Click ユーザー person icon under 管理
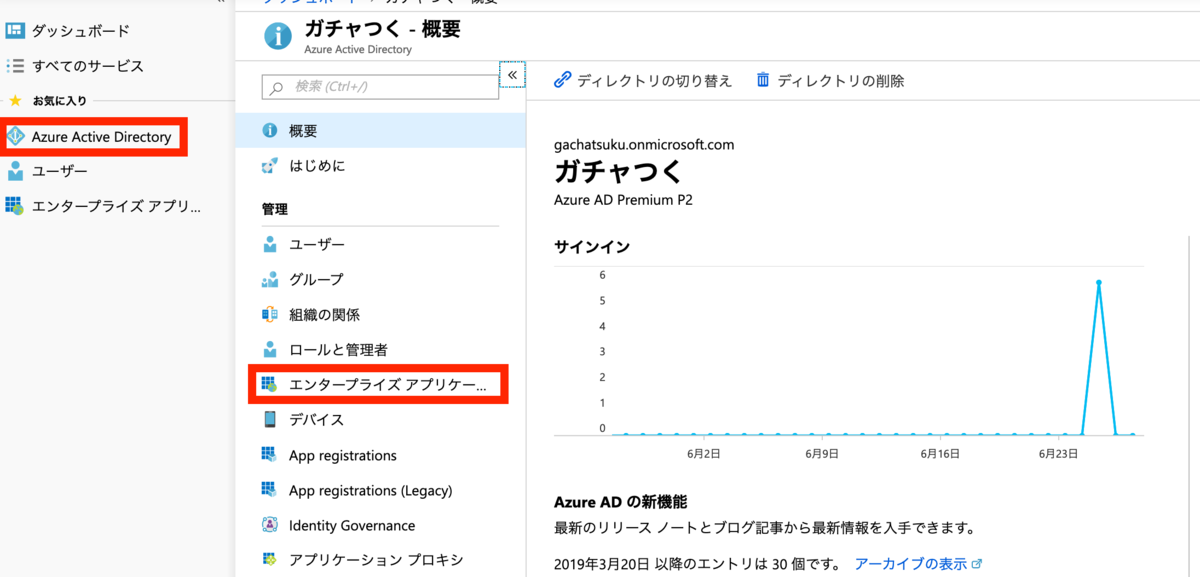The image size is (1200, 577). (x=269, y=244)
